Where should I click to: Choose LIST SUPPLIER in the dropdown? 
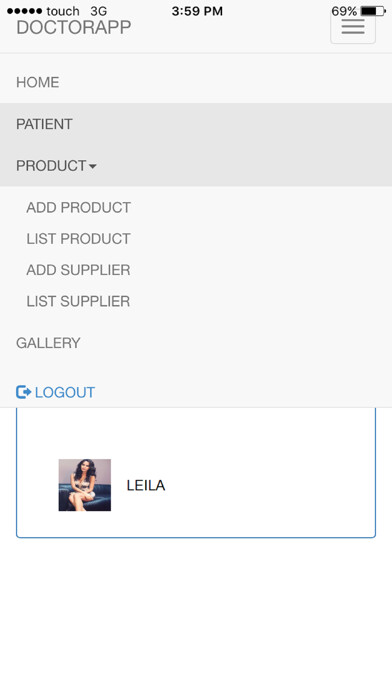(x=79, y=301)
